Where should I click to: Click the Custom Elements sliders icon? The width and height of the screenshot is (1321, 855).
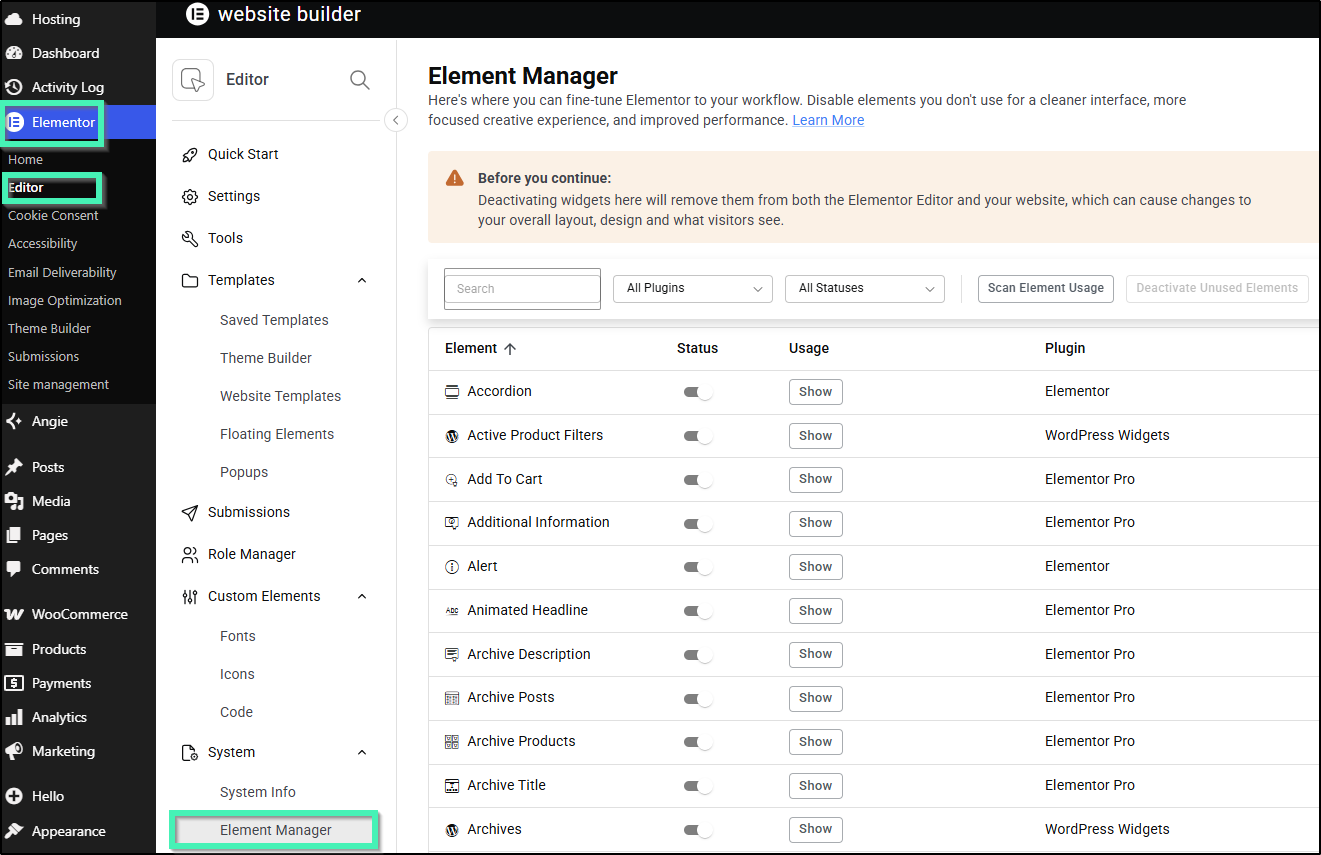point(190,597)
